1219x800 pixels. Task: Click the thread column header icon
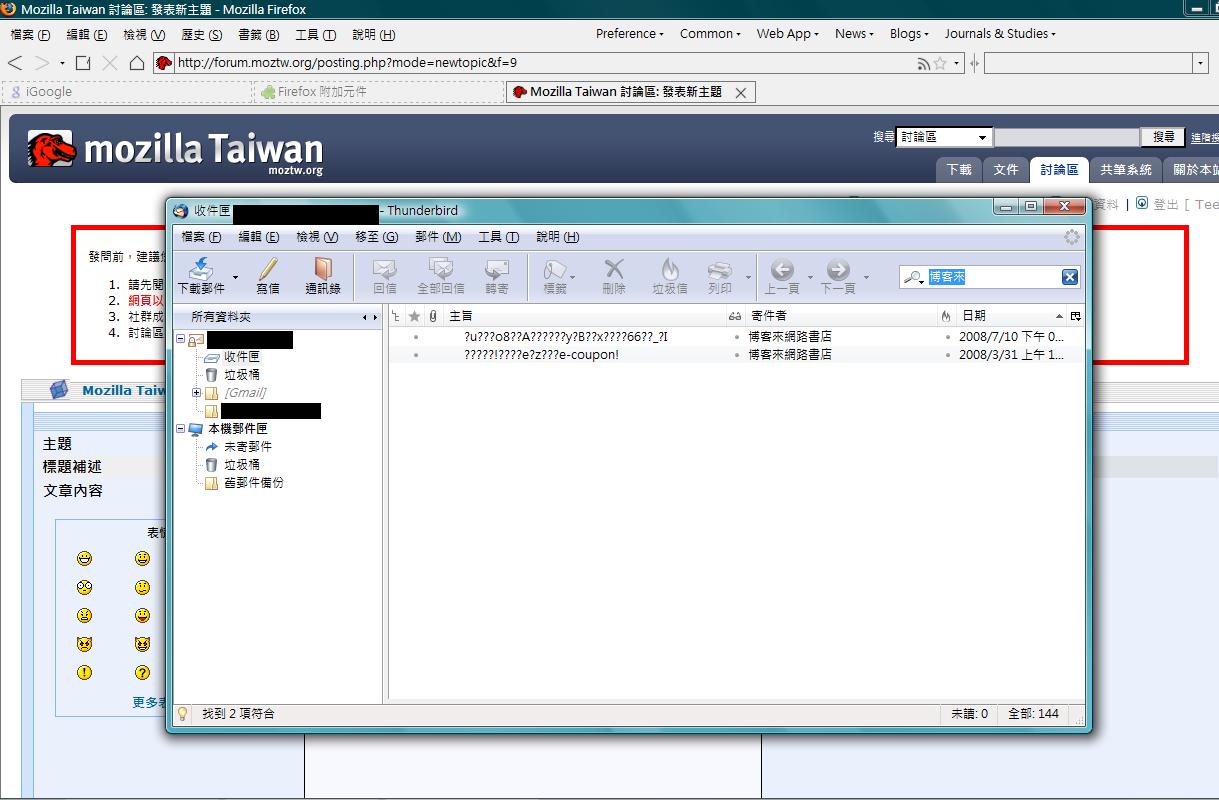click(x=397, y=316)
